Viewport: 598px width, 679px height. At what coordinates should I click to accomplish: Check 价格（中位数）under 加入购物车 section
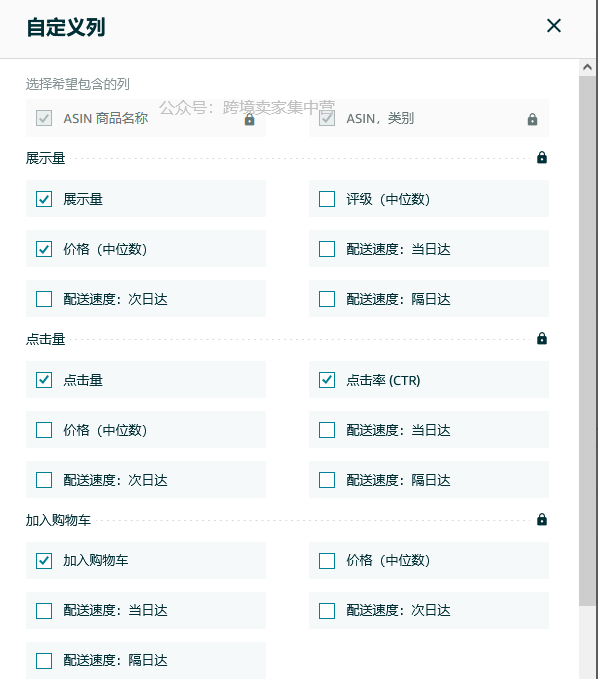pos(327,561)
